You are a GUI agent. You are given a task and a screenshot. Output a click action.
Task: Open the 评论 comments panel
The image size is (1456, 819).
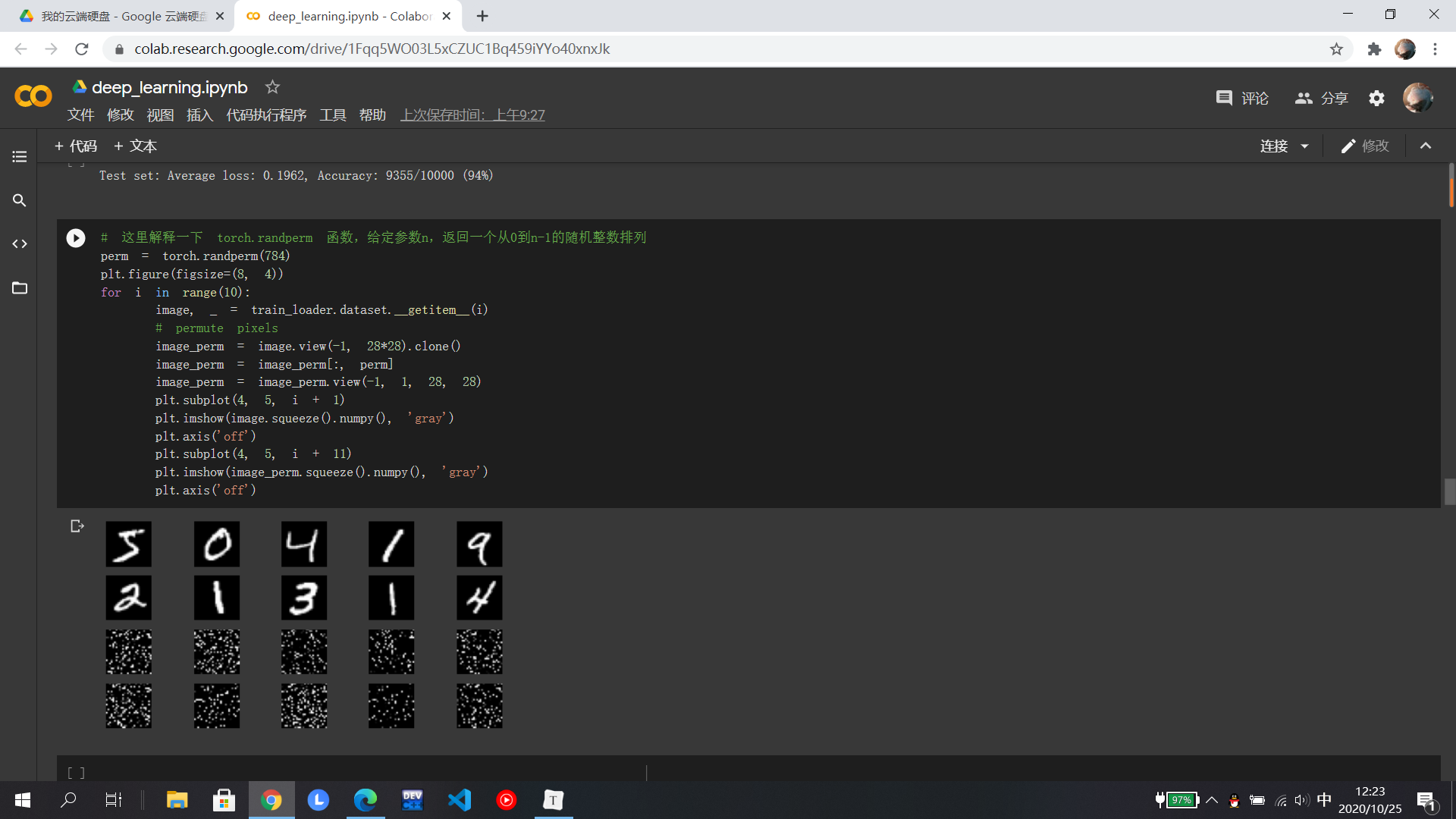click(1242, 98)
